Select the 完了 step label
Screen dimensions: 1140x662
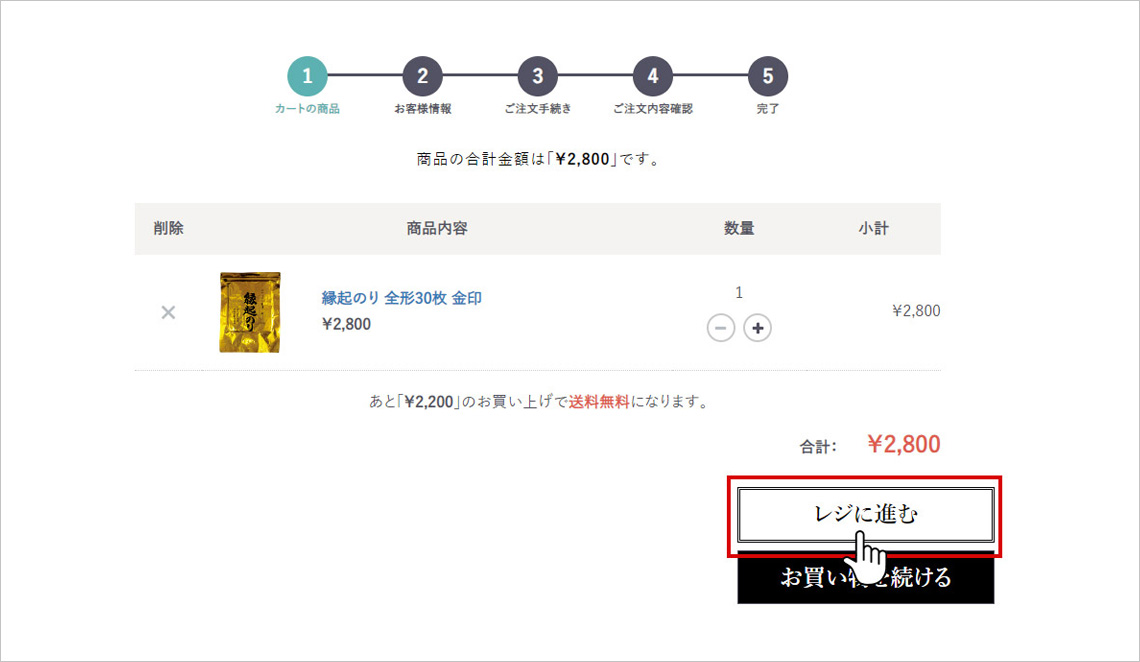pos(768,108)
